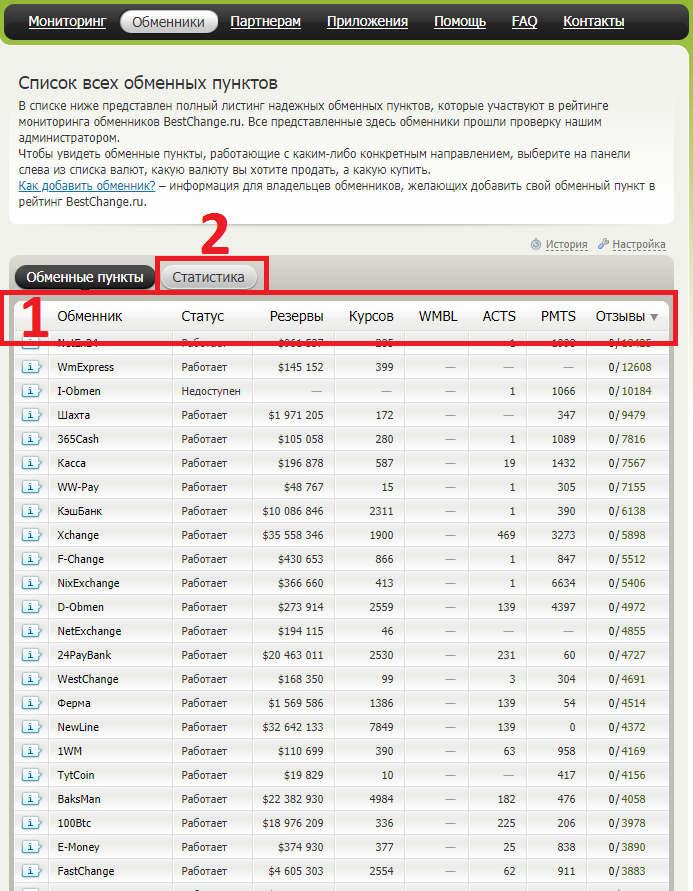
Task: Click reserve value $10 086 846
Action: pyautogui.click(x=293, y=511)
